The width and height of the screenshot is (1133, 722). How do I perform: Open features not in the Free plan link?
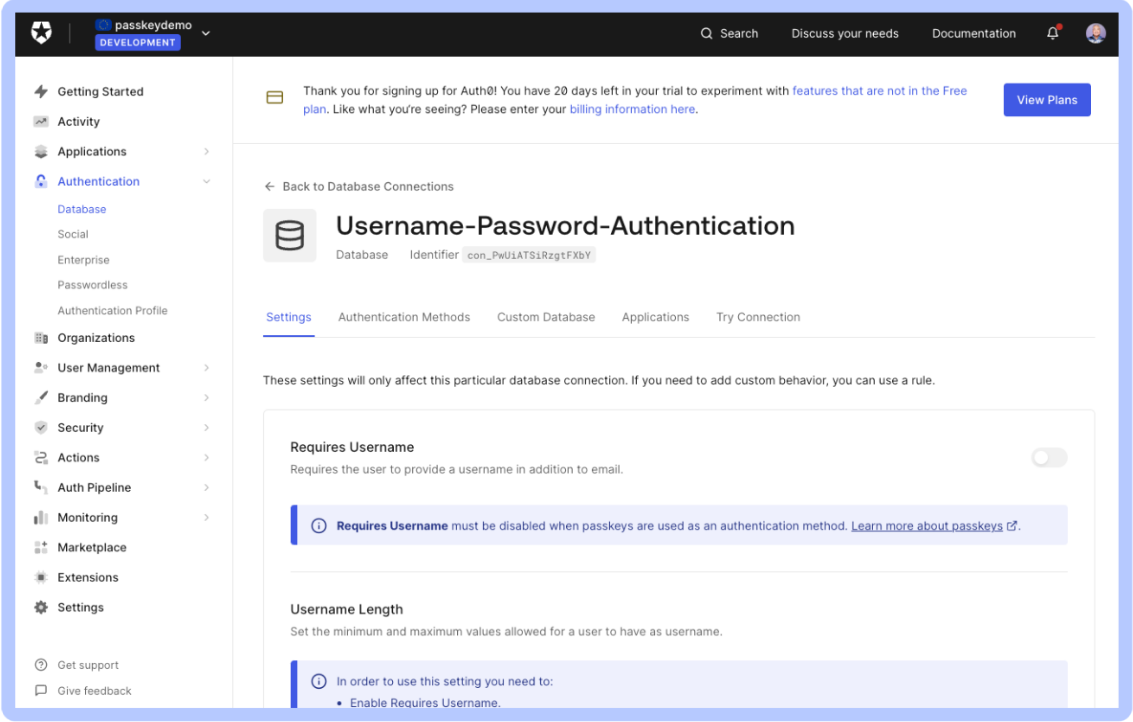(879, 91)
